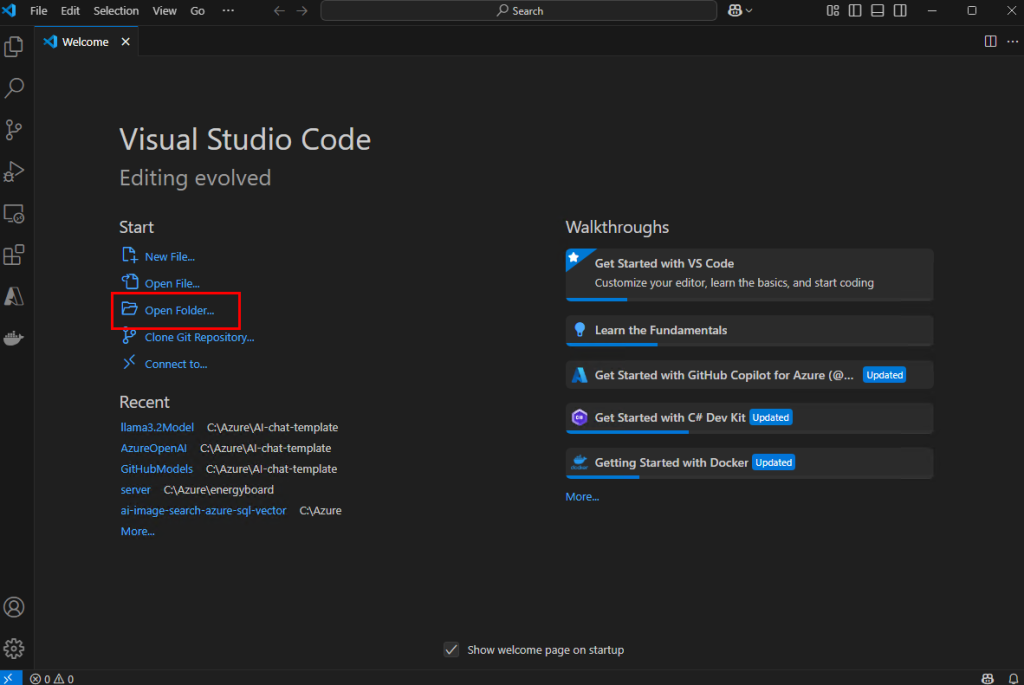Select the Welcome tab
The image size is (1024, 685).
click(86, 42)
